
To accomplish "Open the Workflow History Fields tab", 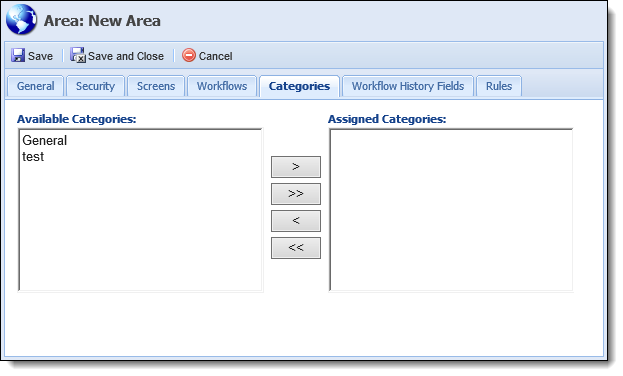I will (x=408, y=86).
